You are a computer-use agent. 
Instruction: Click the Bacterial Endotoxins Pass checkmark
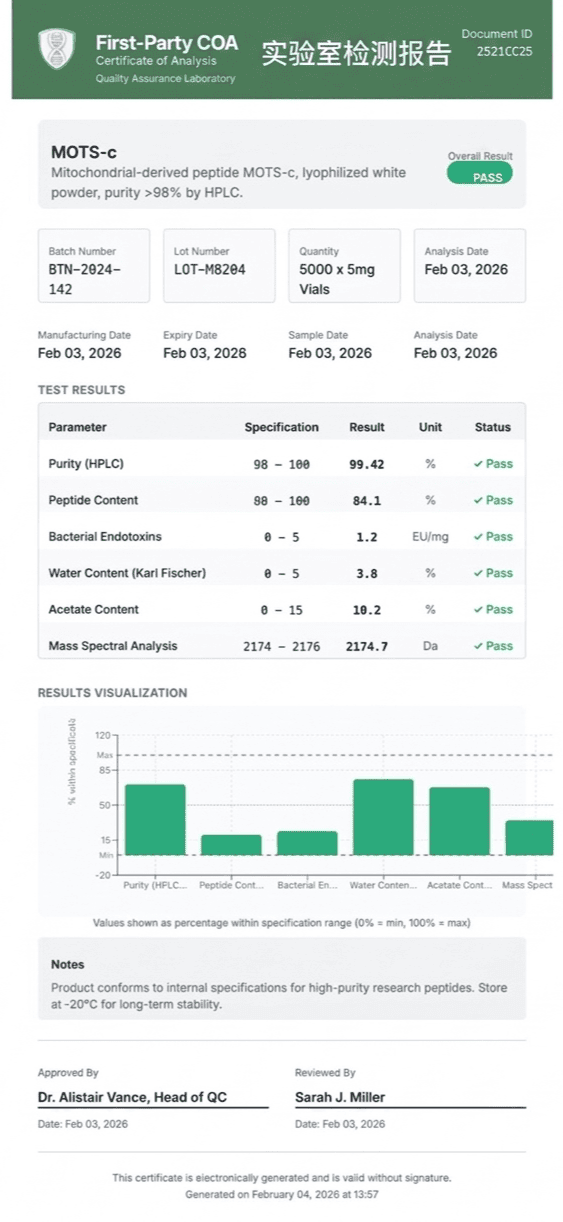pos(478,537)
